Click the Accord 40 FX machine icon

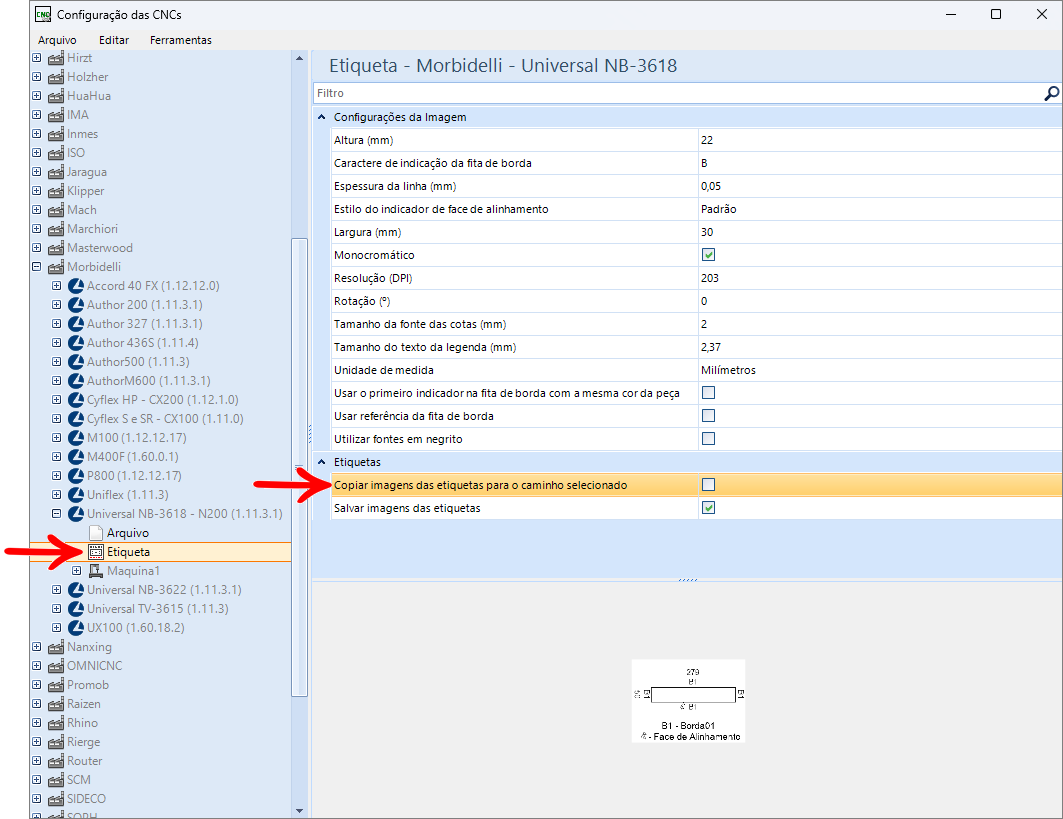pyautogui.click(x=76, y=286)
